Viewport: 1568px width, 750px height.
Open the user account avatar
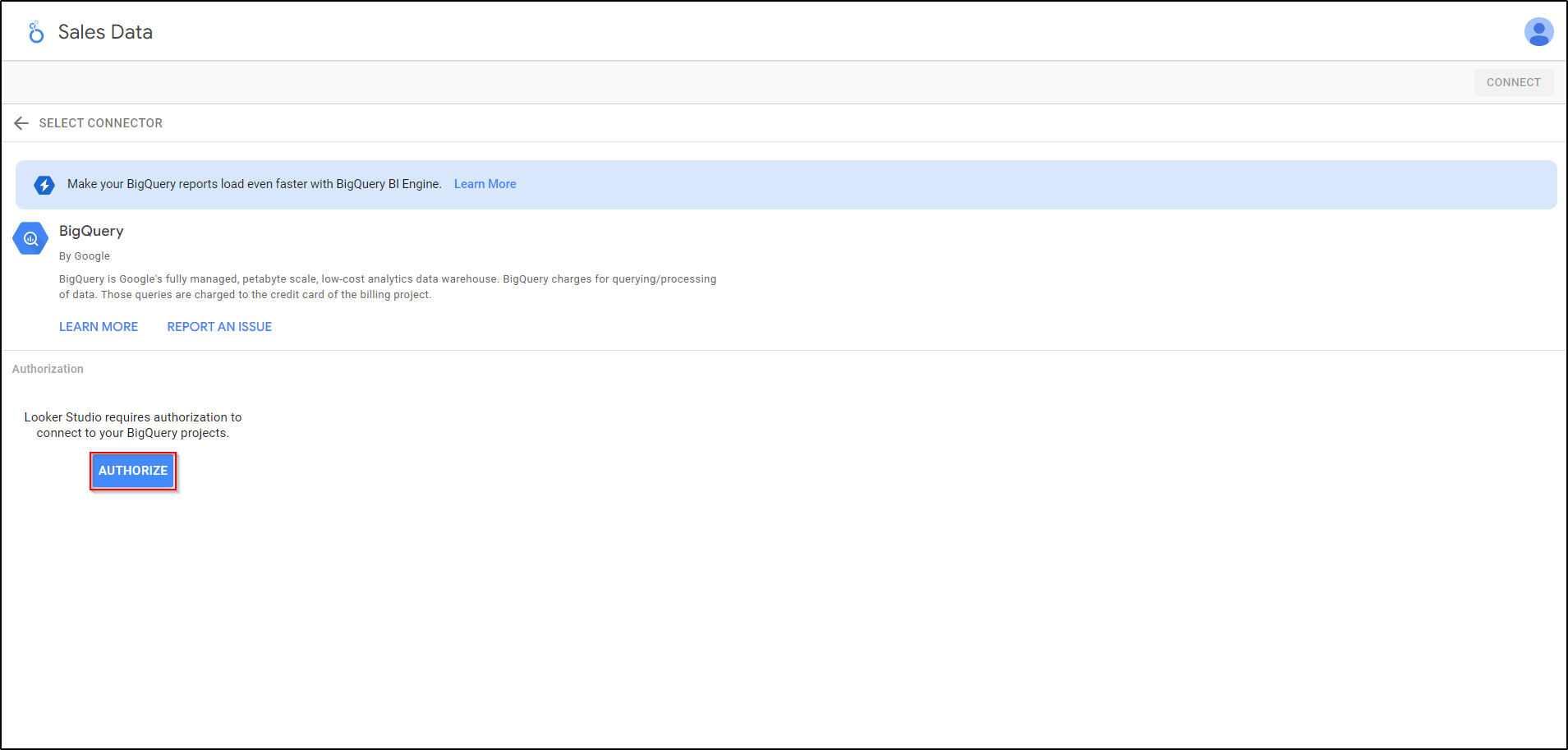coord(1538,32)
